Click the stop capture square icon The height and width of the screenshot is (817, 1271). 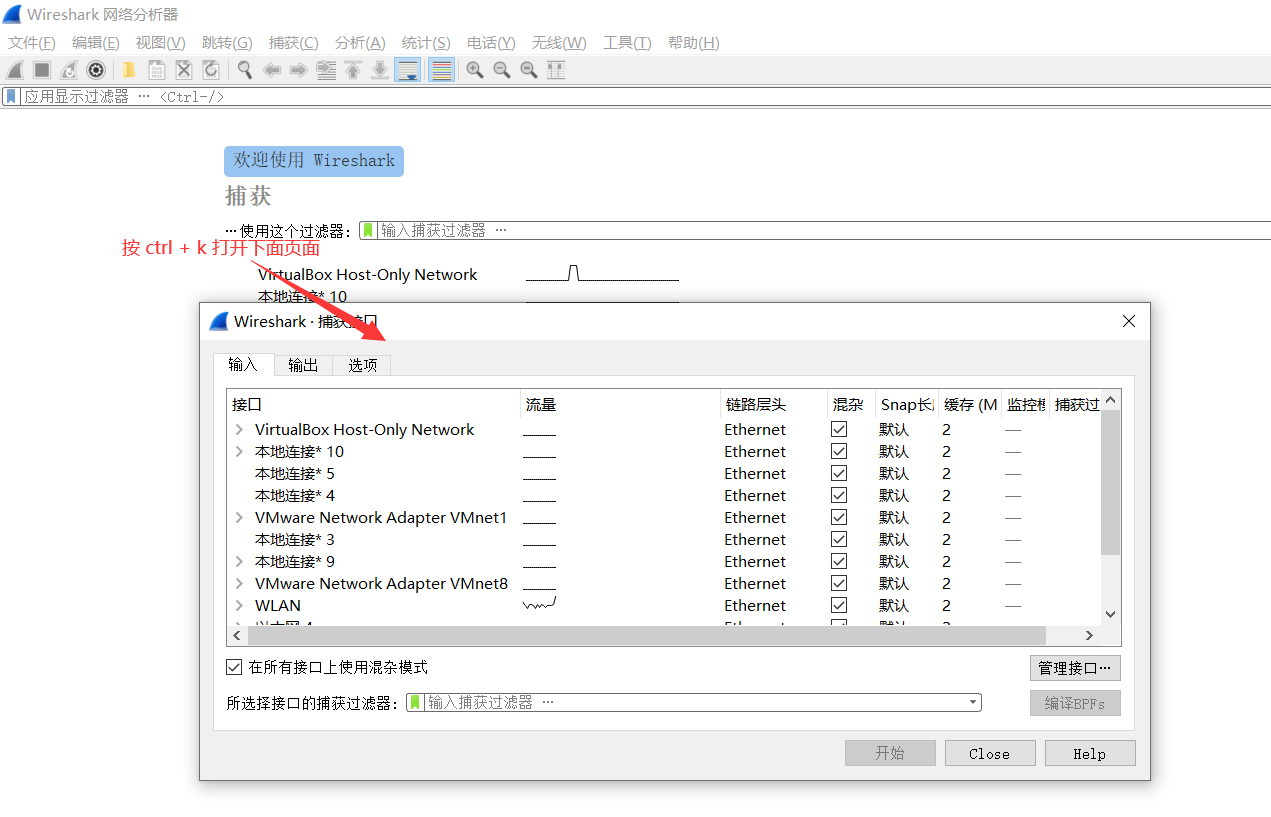coord(42,70)
